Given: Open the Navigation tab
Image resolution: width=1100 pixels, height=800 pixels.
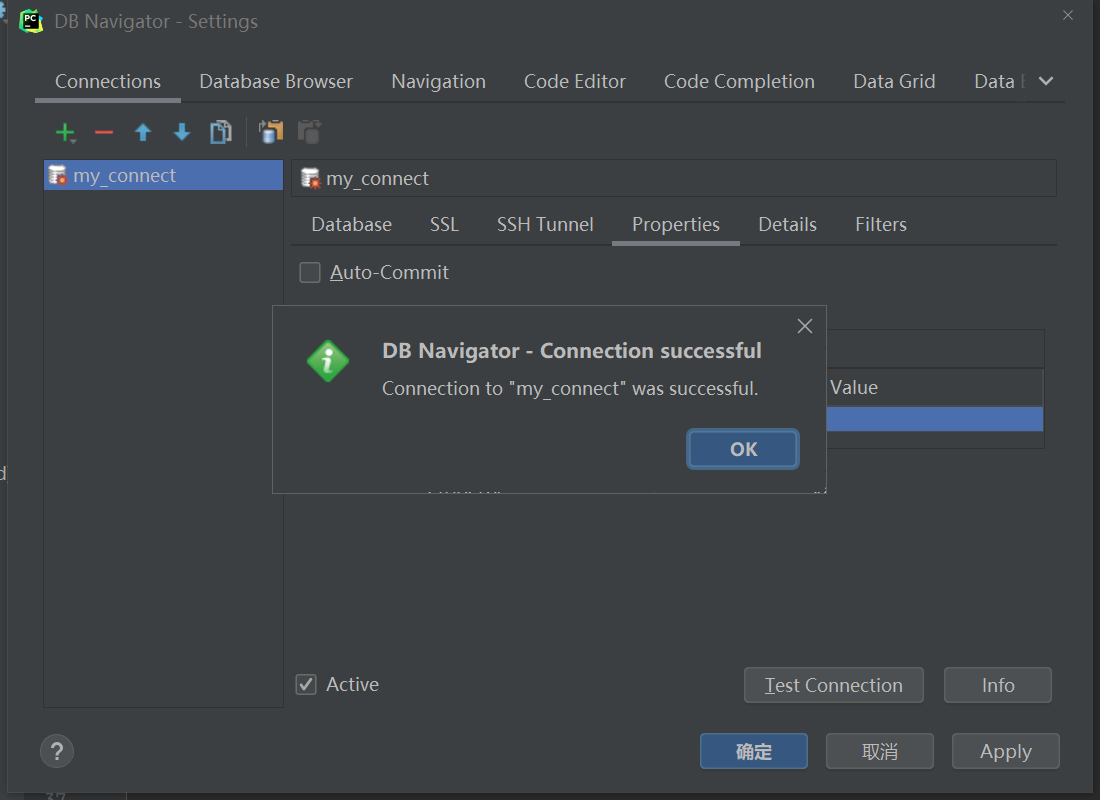Looking at the screenshot, I should 438,82.
